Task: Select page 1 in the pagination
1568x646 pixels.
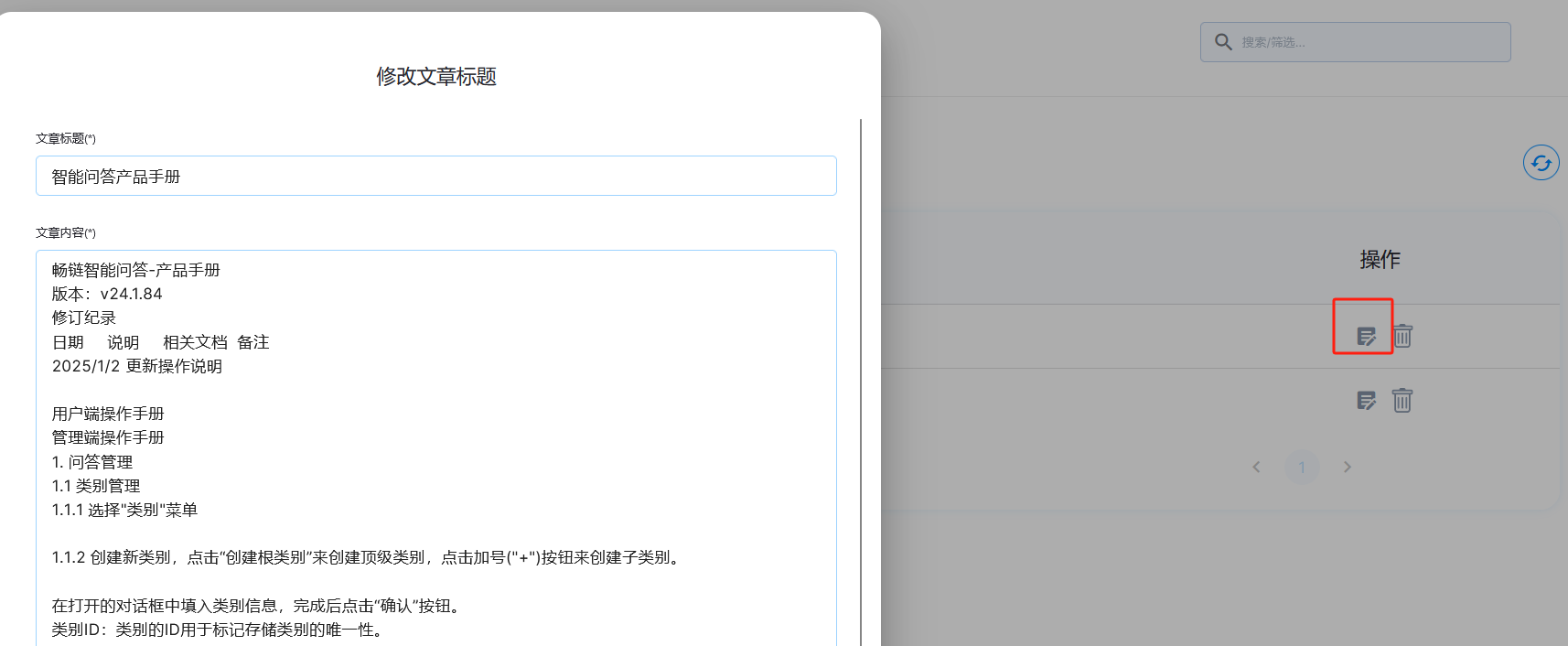Action: coord(1302,468)
